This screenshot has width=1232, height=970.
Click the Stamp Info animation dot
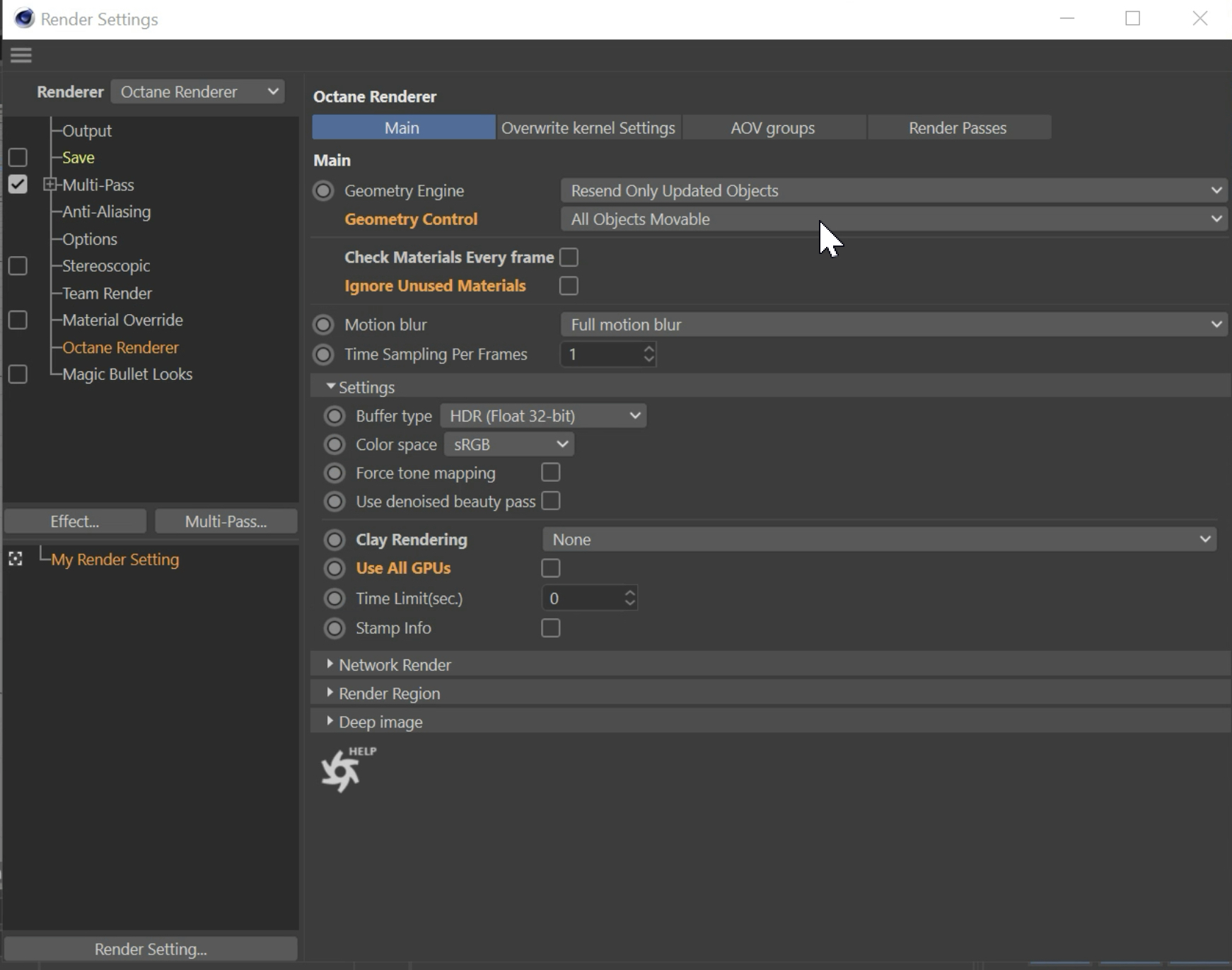coord(335,628)
